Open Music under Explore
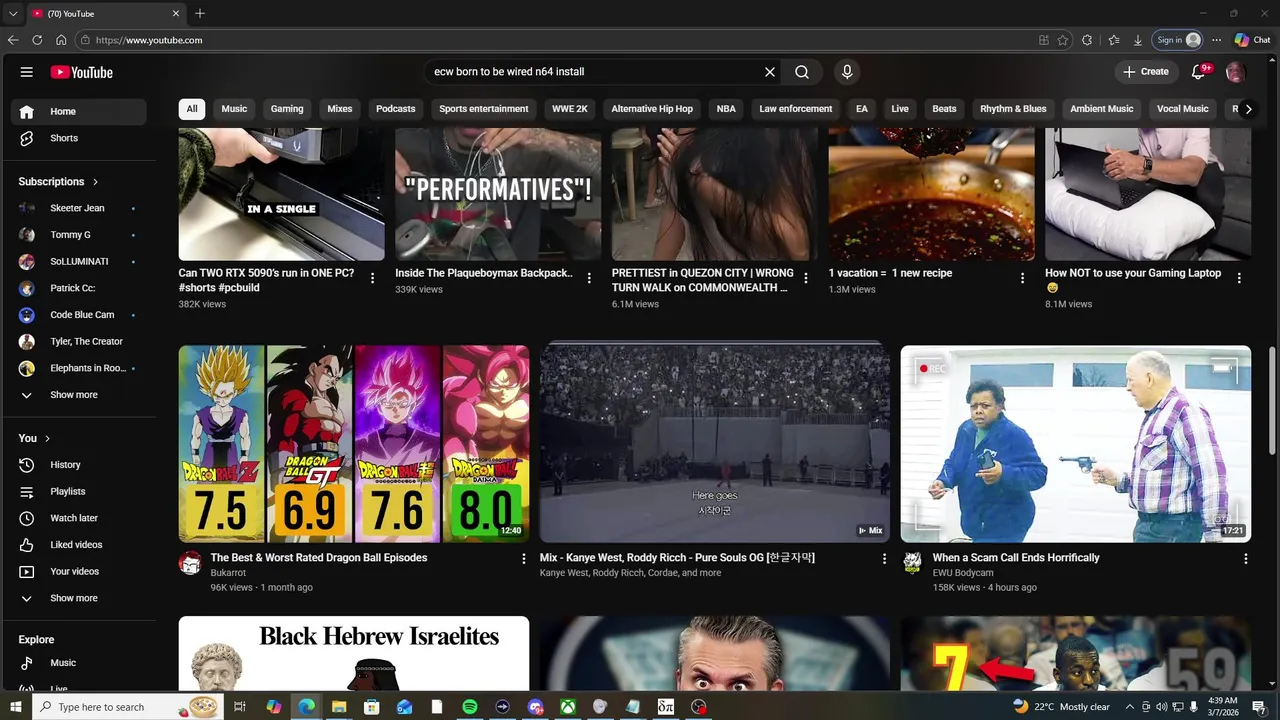Viewport: 1280px width, 720px height. pos(81,663)
